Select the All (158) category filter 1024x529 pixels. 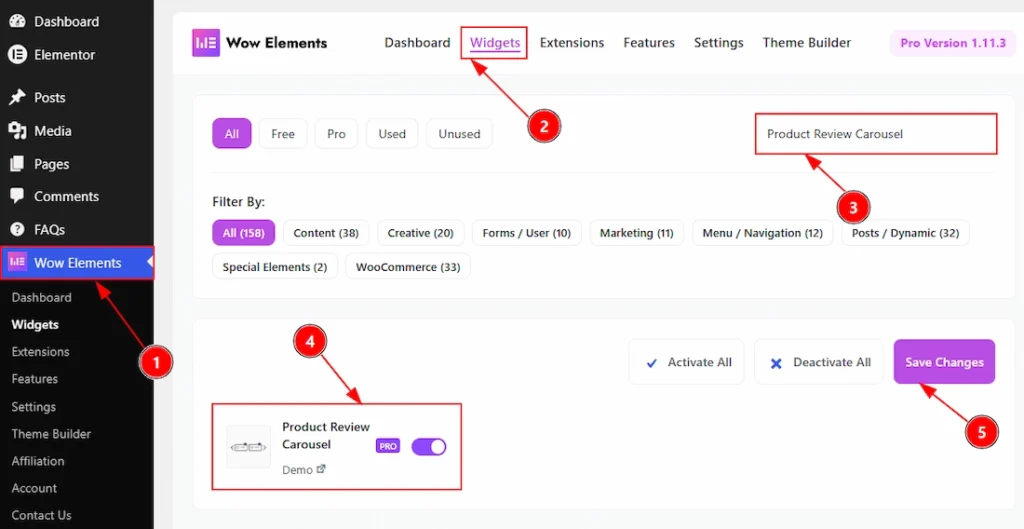point(244,232)
